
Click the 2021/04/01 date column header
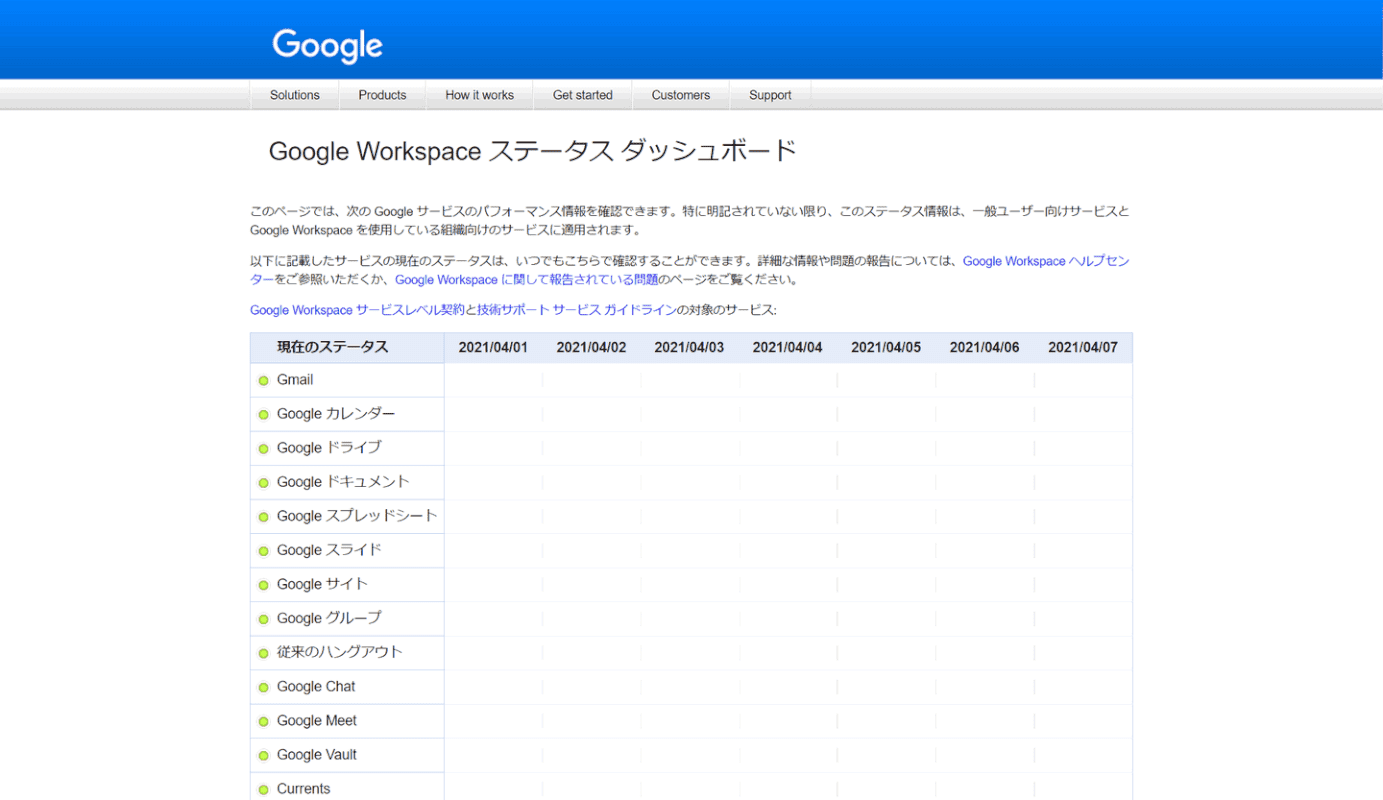(493, 347)
